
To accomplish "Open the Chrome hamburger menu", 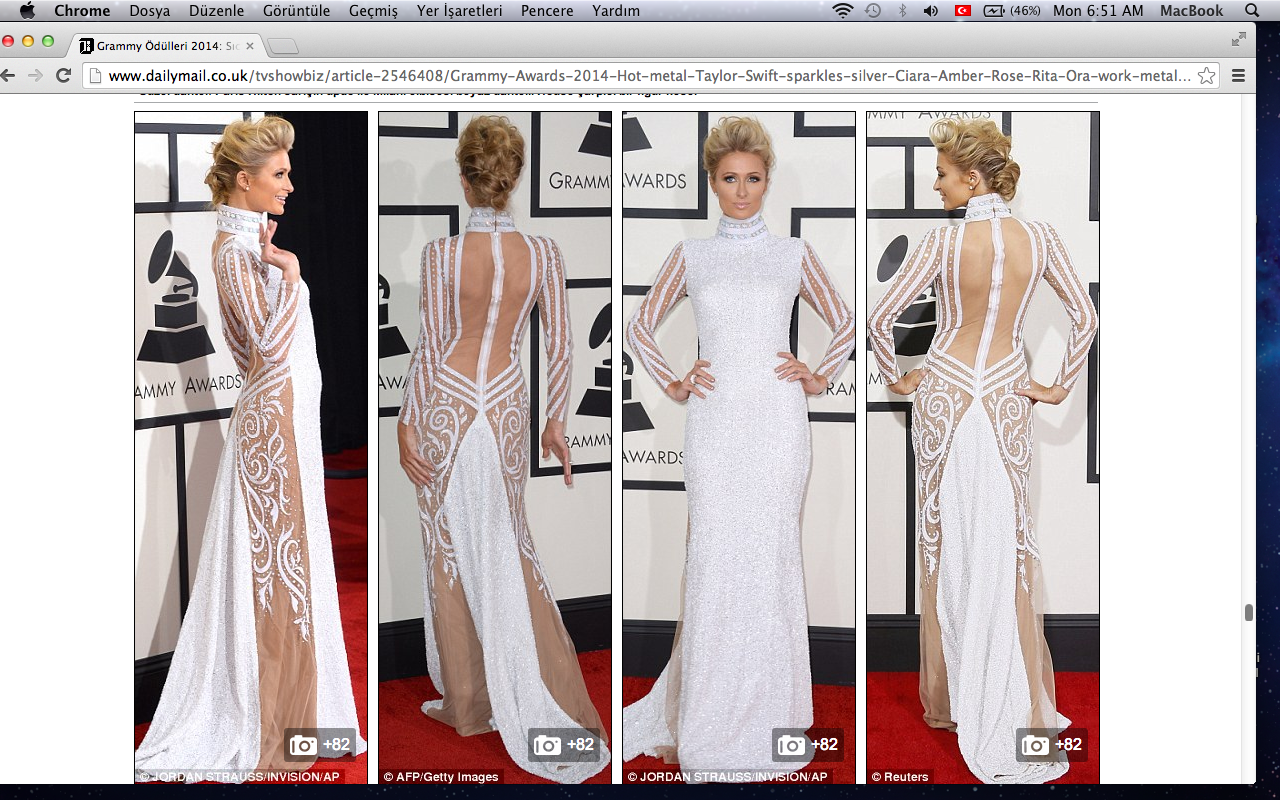I will pos(1238,76).
